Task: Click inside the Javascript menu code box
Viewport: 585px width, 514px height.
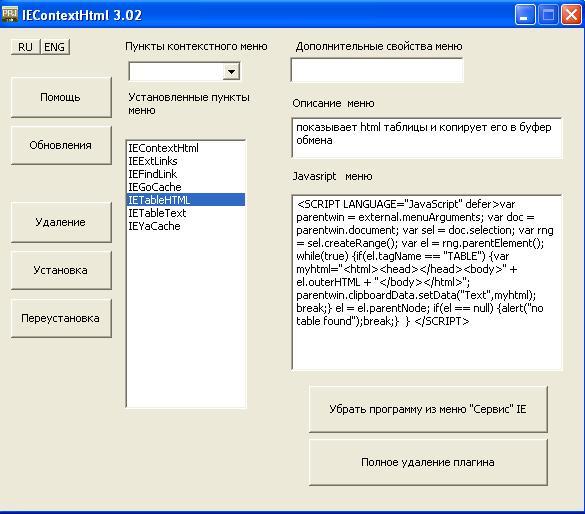Action: click(x=427, y=282)
